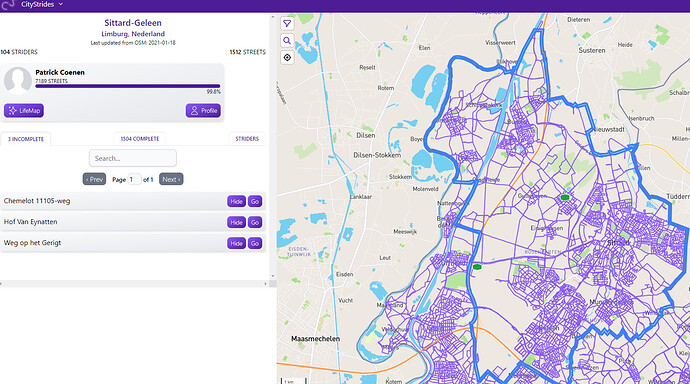Screen dimensions: 690x384
Task: Expand the CityStrides dropdown menu
Action: coord(61,4)
